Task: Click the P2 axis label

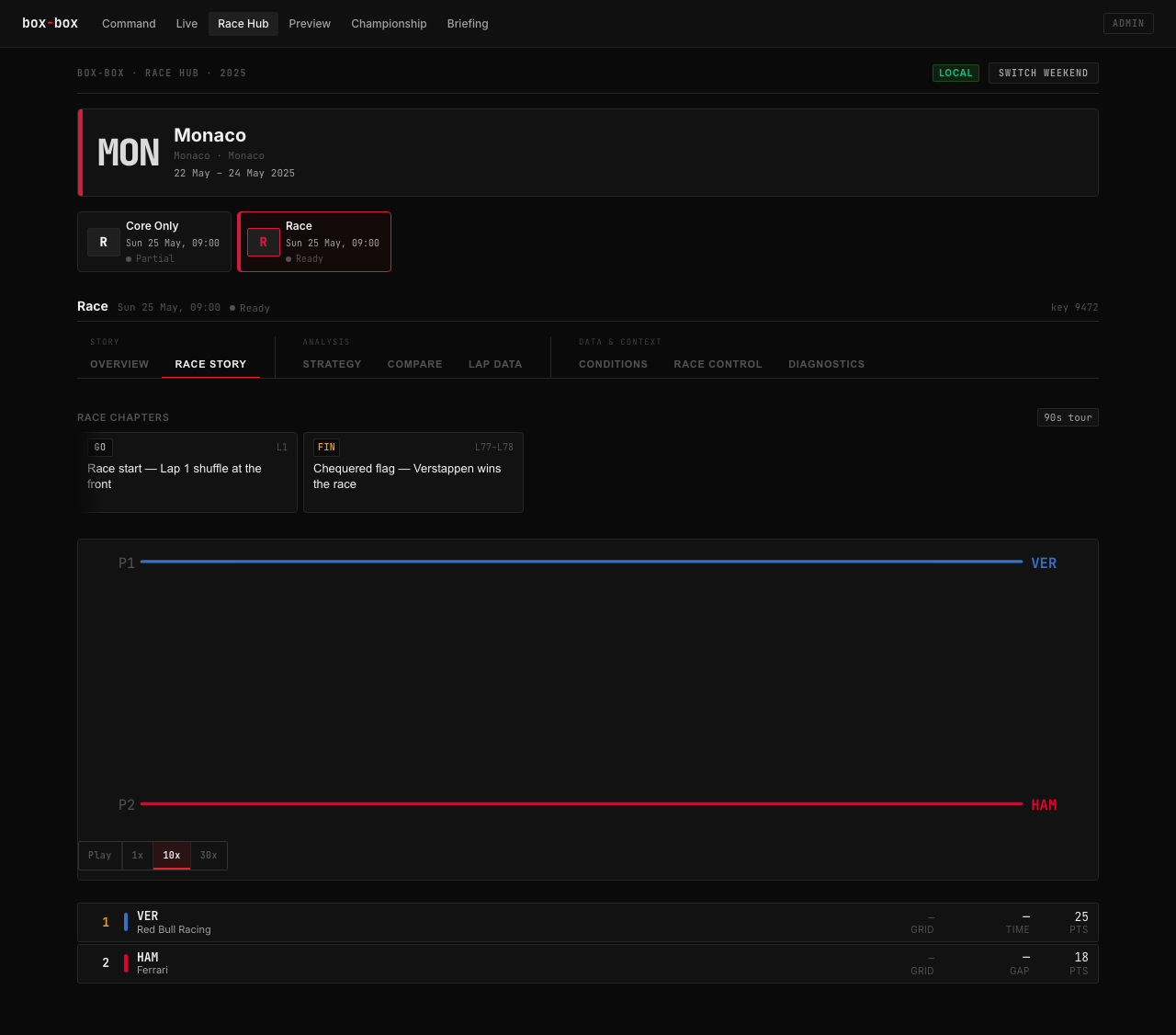Action: [x=127, y=805]
